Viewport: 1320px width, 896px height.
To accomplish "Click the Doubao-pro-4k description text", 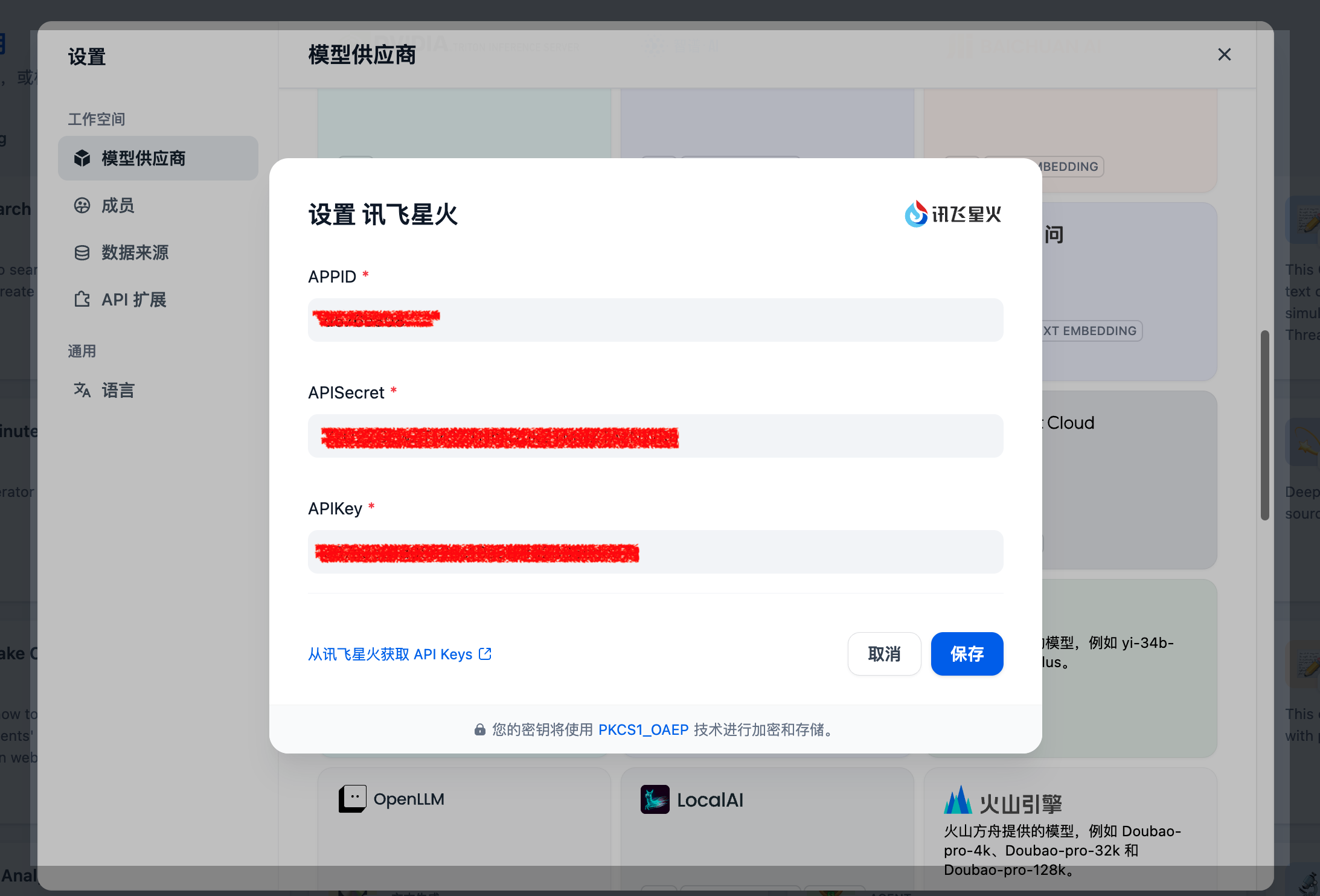I will 1063,850.
